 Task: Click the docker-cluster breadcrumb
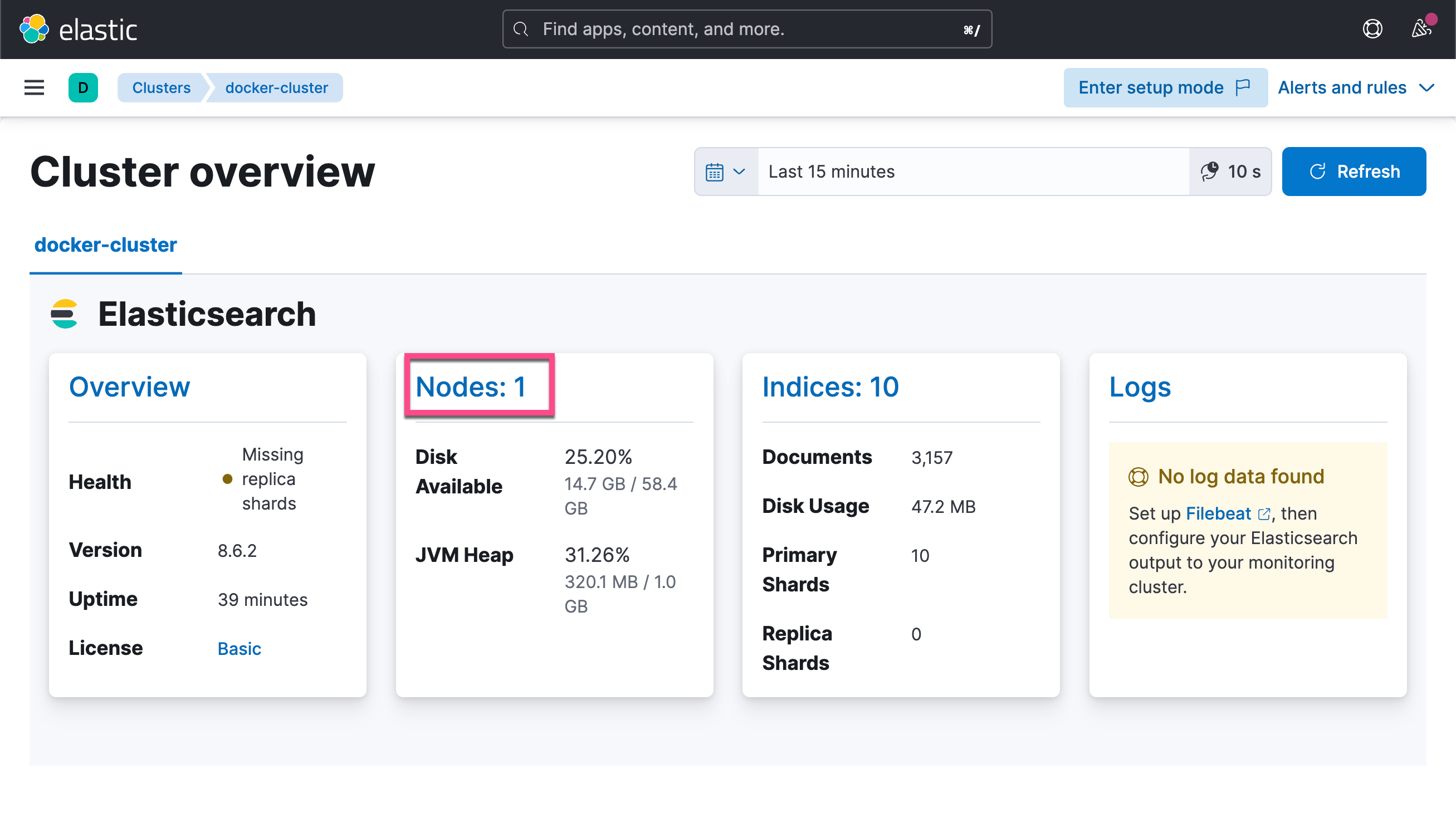click(277, 87)
